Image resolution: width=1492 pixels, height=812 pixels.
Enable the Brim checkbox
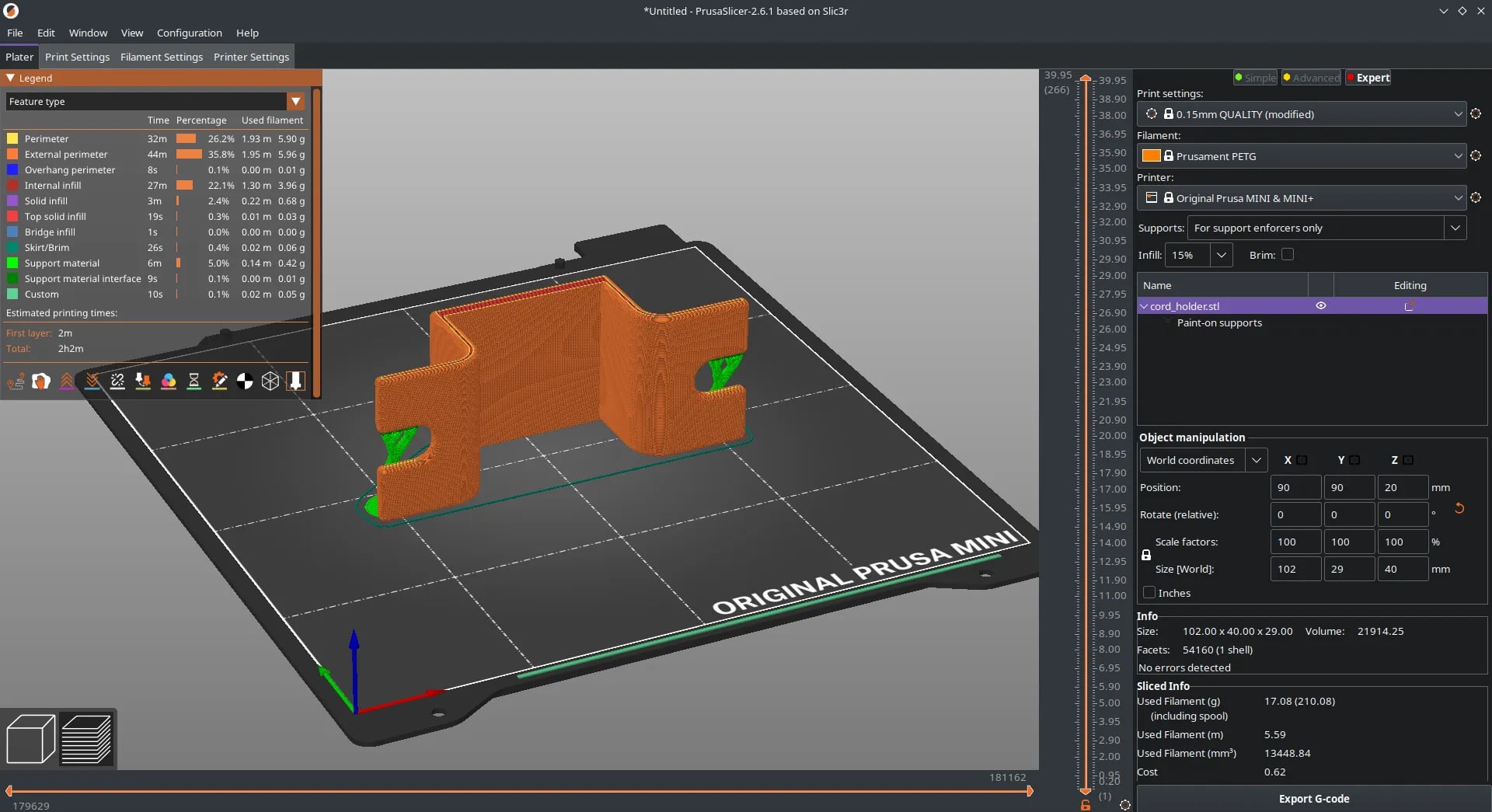pyautogui.click(x=1288, y=254)
